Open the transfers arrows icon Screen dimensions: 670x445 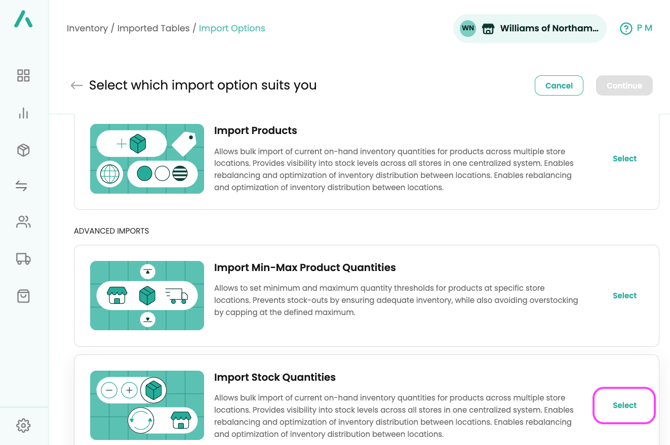point(23,186)
